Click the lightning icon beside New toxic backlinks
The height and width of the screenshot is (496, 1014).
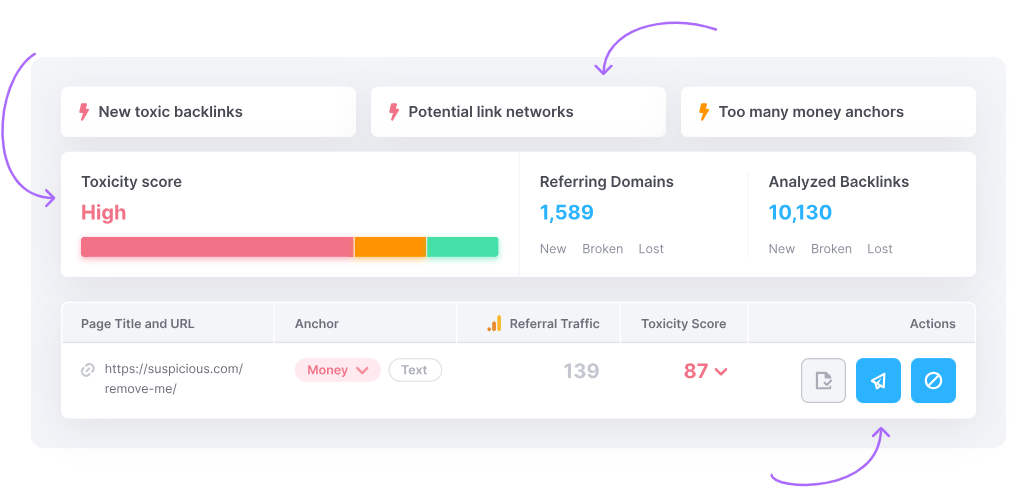pyautogui.click(x=84, y=112)
